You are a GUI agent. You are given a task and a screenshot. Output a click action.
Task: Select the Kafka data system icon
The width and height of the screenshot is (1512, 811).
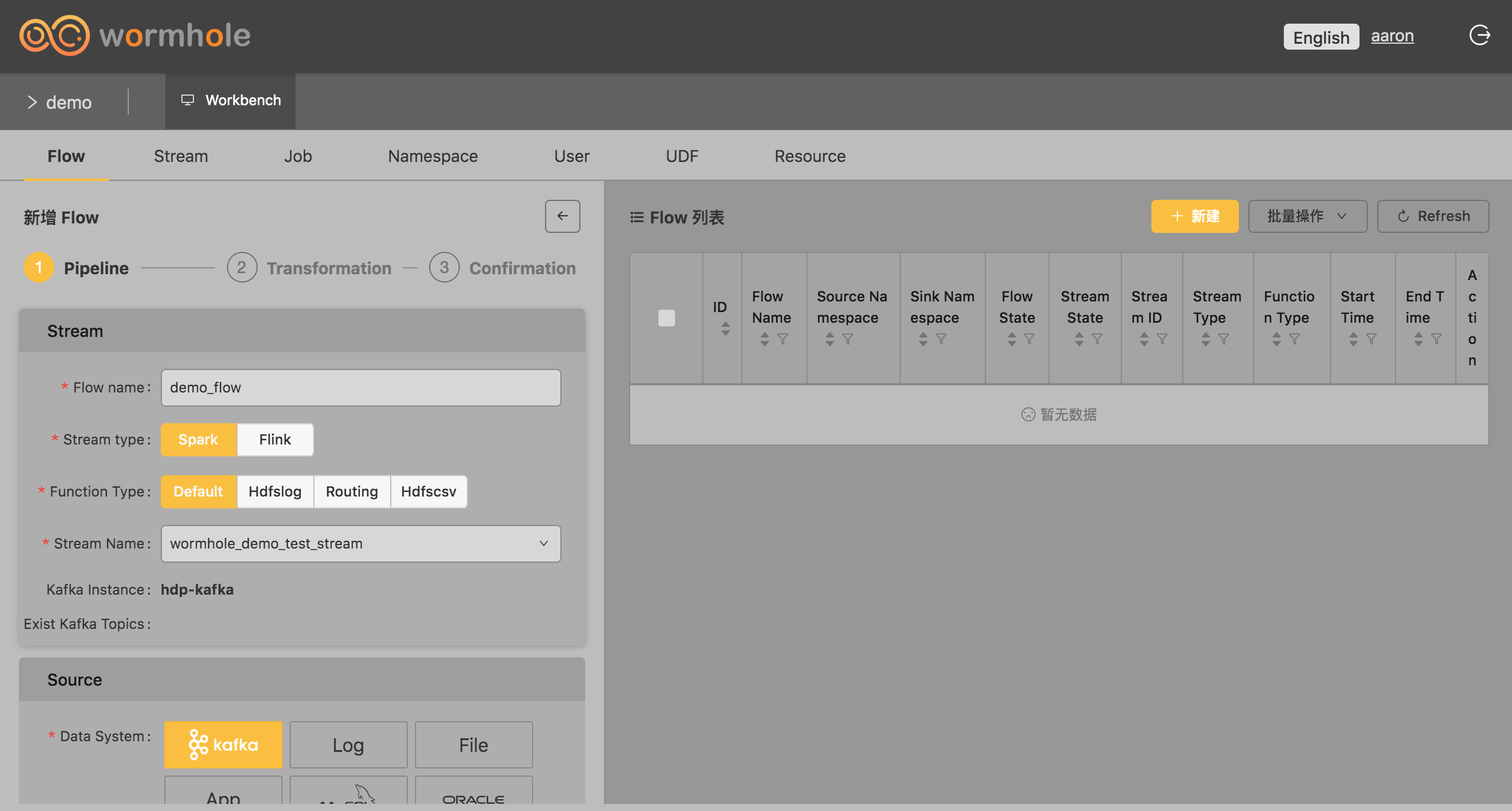[x=223, y=744]
